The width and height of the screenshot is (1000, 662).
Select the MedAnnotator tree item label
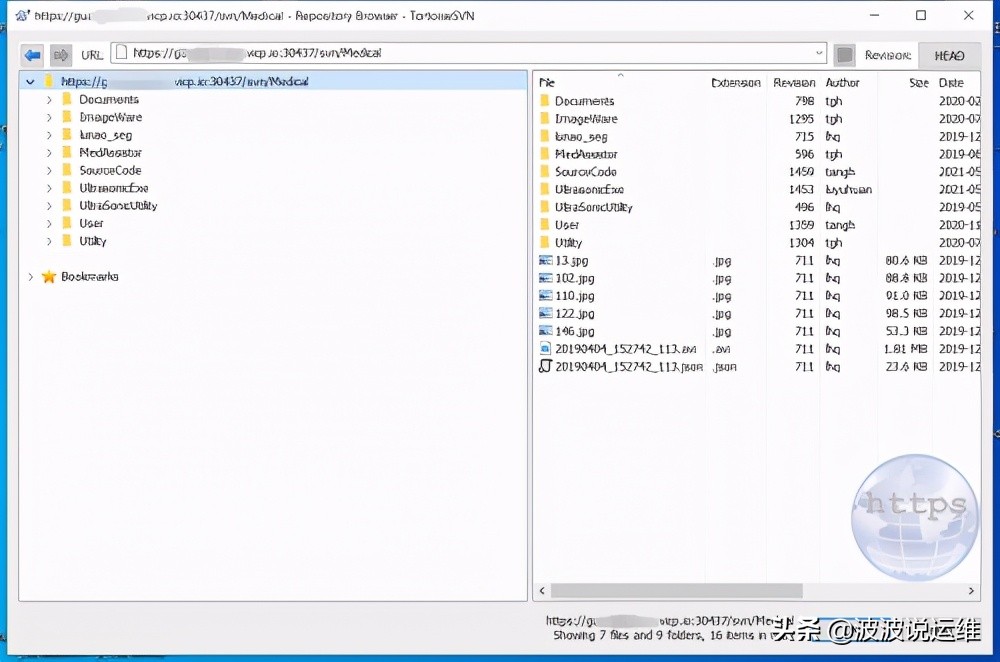110,152
